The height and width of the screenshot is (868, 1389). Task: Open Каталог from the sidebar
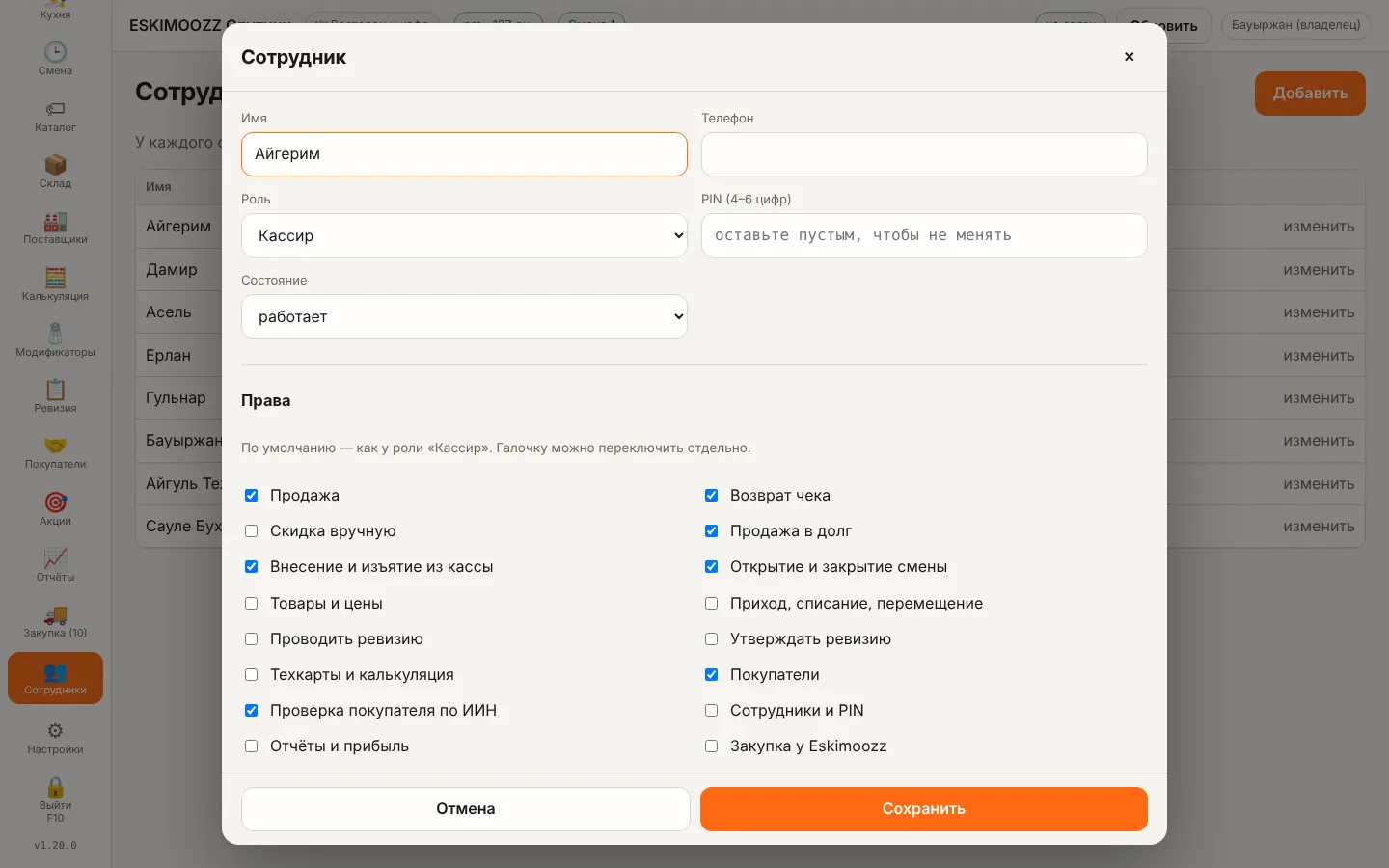point(55,116)
